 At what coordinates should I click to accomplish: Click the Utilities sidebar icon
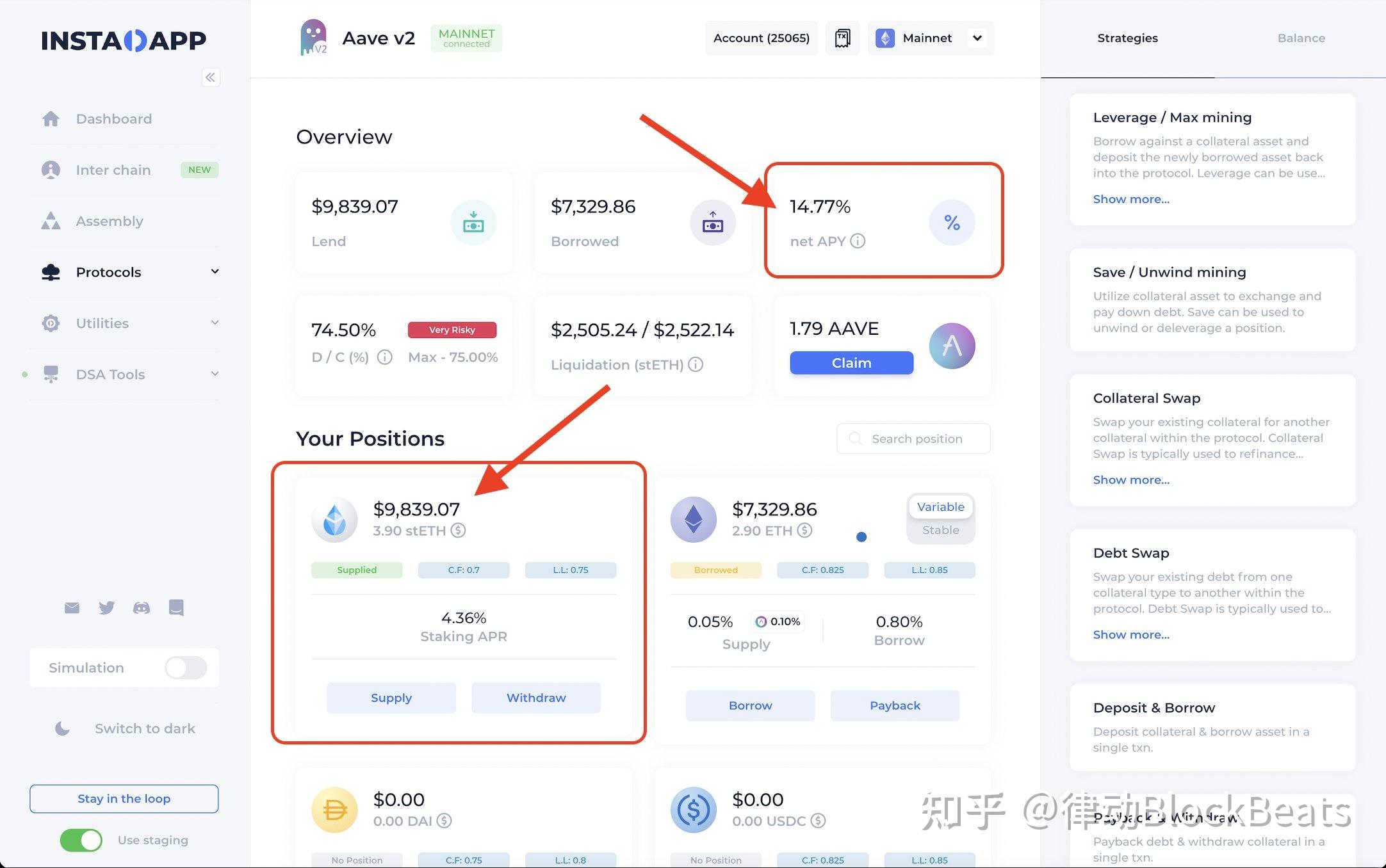(x=51, y=322)
